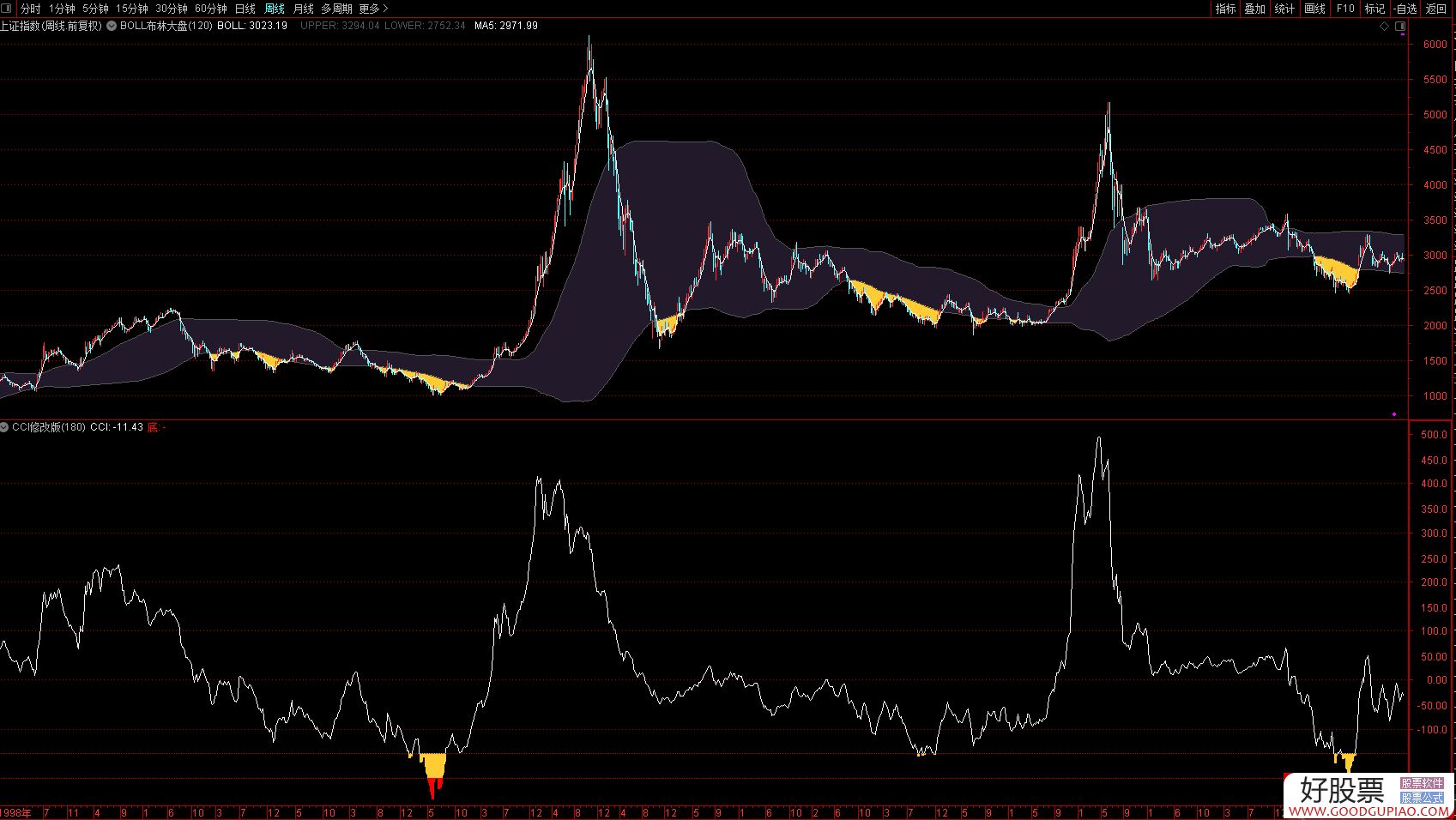Screen dimensions: 1456x820
Task: Toggle the right side panel icon
Action: [1400, 27]
